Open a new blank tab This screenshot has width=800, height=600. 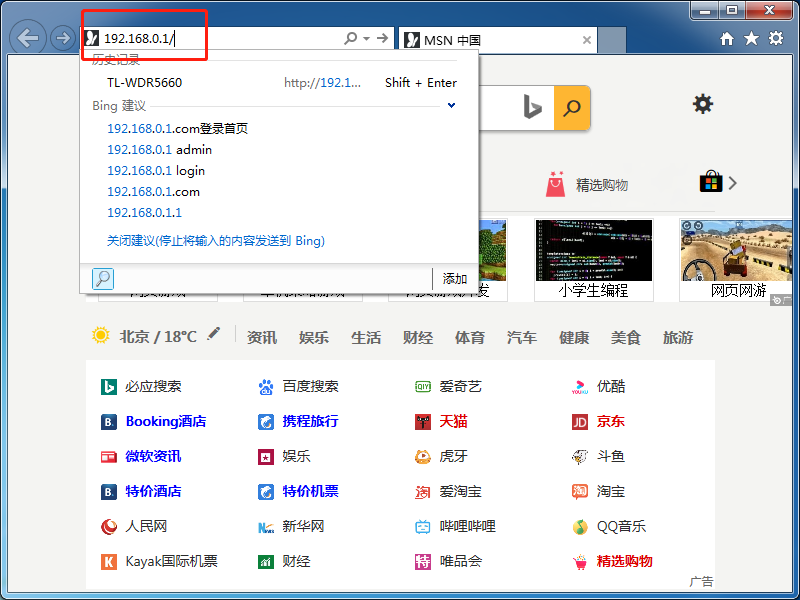point(612,40)
